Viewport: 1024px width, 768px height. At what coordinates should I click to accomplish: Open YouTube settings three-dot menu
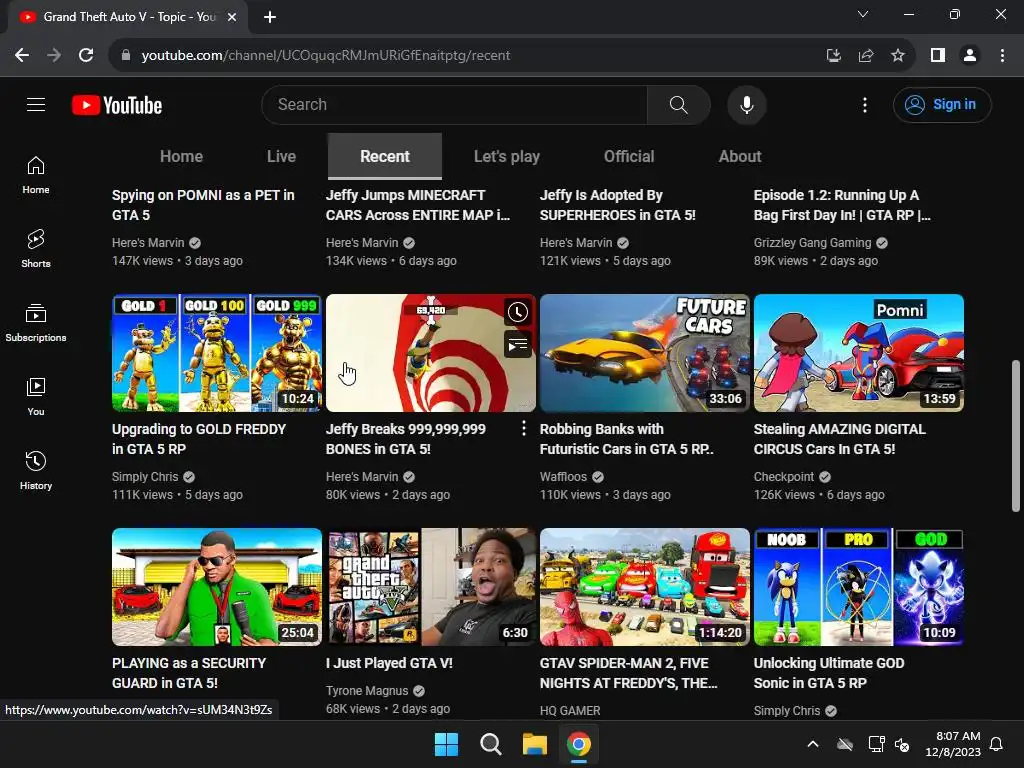pyautogui.click(x=865, y=104)
